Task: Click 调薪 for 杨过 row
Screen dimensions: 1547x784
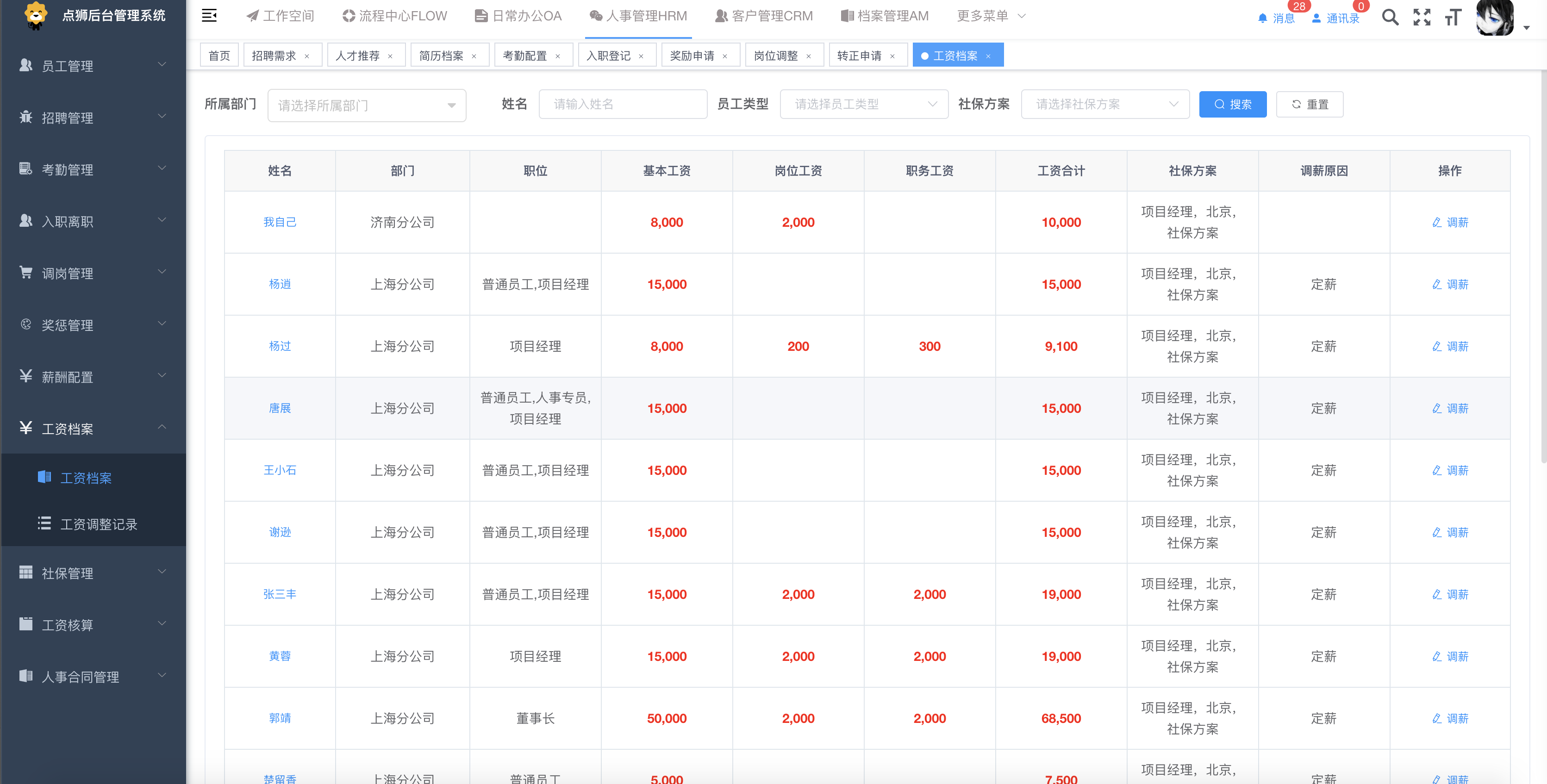Action: click(x=1450, y=346)
